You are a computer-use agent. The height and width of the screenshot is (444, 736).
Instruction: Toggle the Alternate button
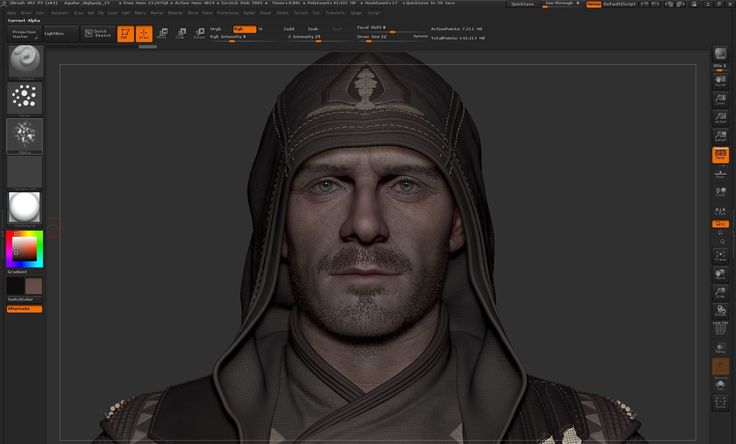24,309
